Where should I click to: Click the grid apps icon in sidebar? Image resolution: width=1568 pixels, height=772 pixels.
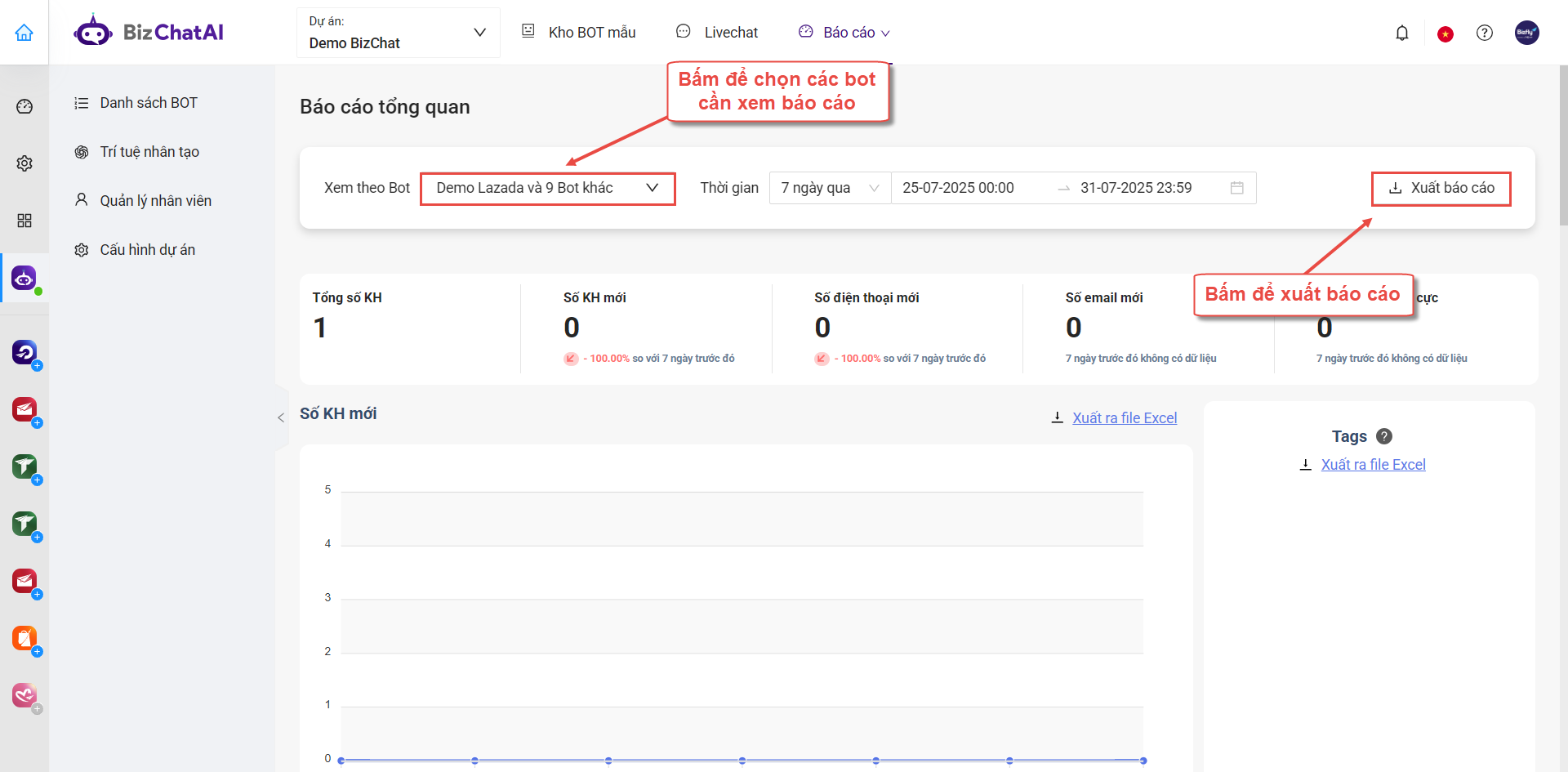(24, 221)
